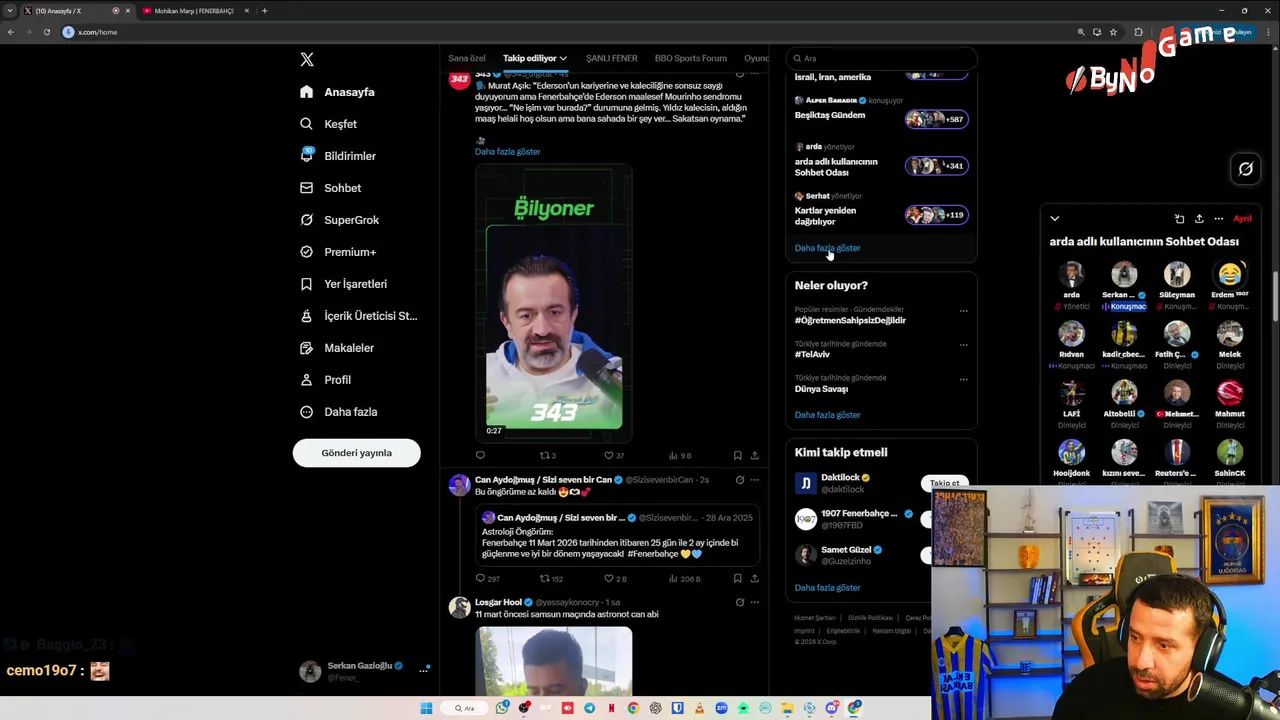Open Yer İşaretleri bookmarks
1280x720 pixels.
343,284
